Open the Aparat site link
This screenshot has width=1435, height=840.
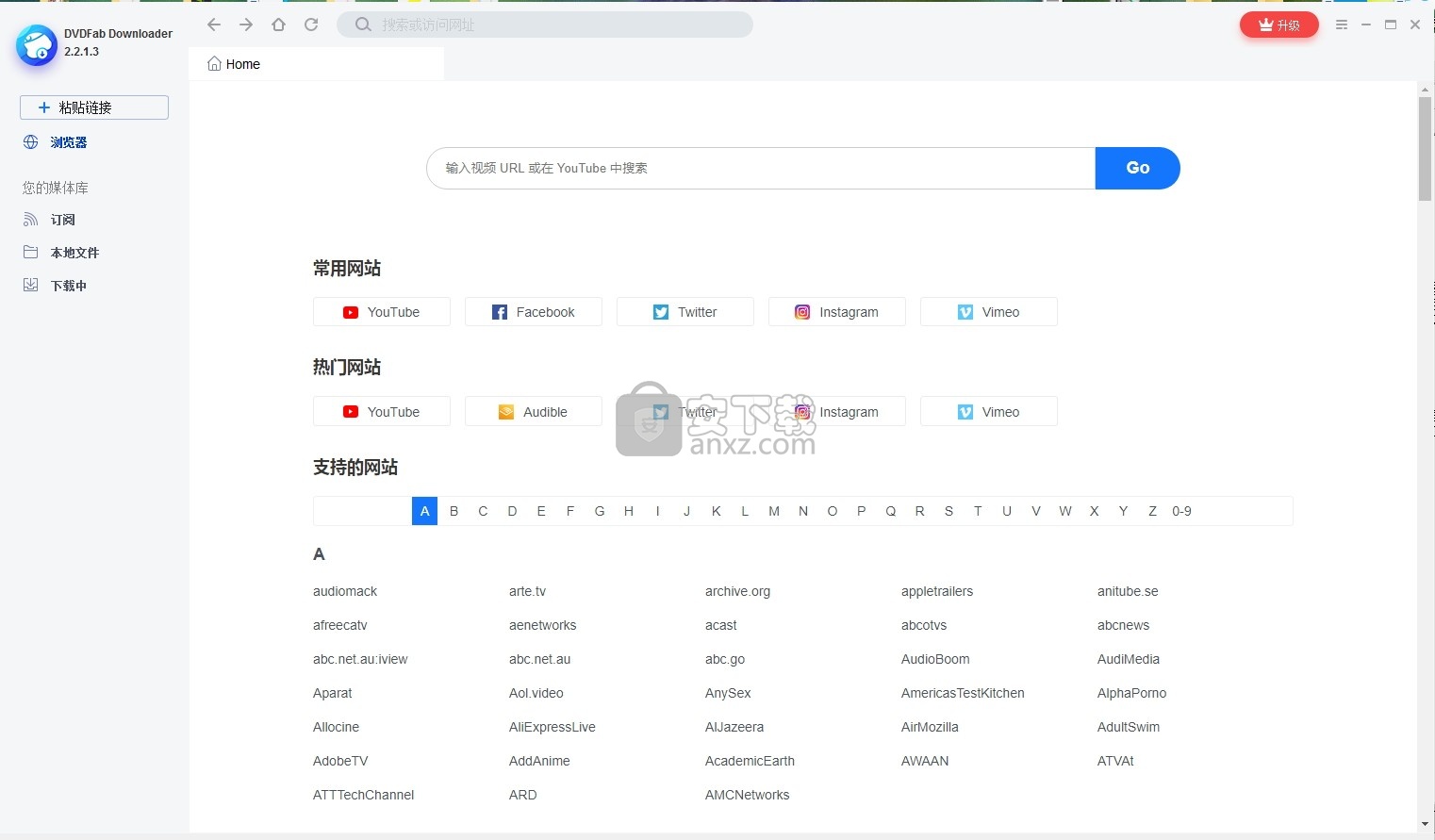tap(333, 693)
